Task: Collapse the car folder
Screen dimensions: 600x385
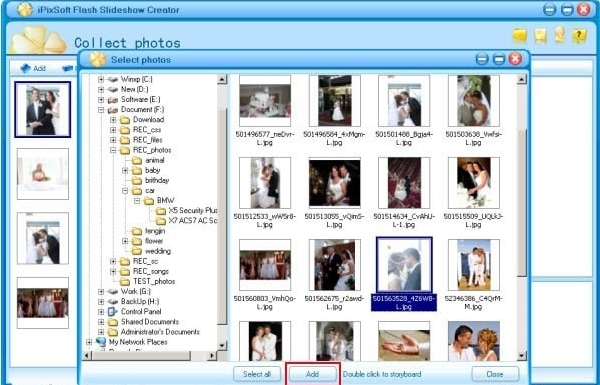Action: click(125, 190)
